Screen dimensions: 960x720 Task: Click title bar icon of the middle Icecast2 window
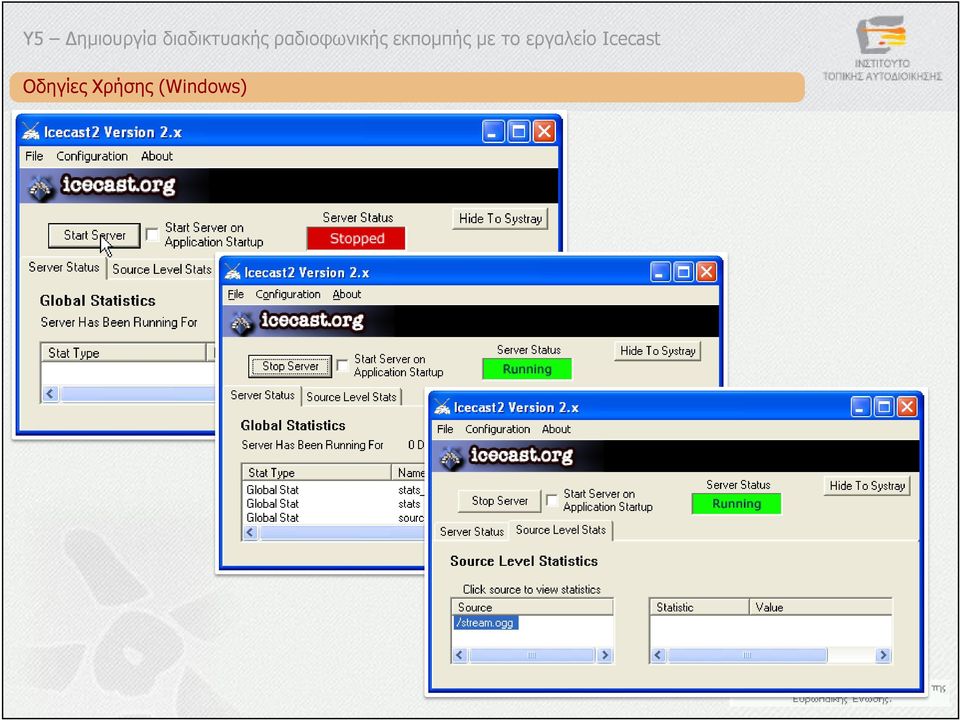point(233,272)
